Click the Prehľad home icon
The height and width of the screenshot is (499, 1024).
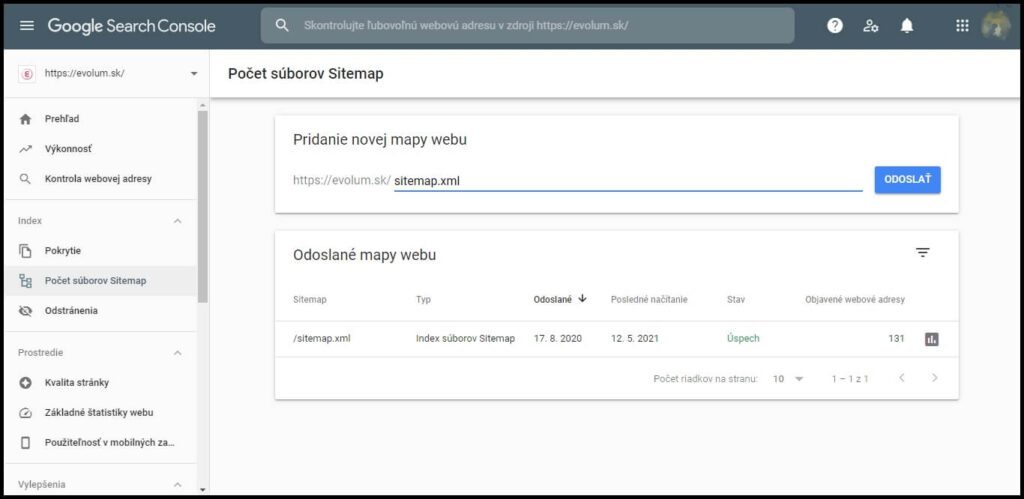(25, 120)
